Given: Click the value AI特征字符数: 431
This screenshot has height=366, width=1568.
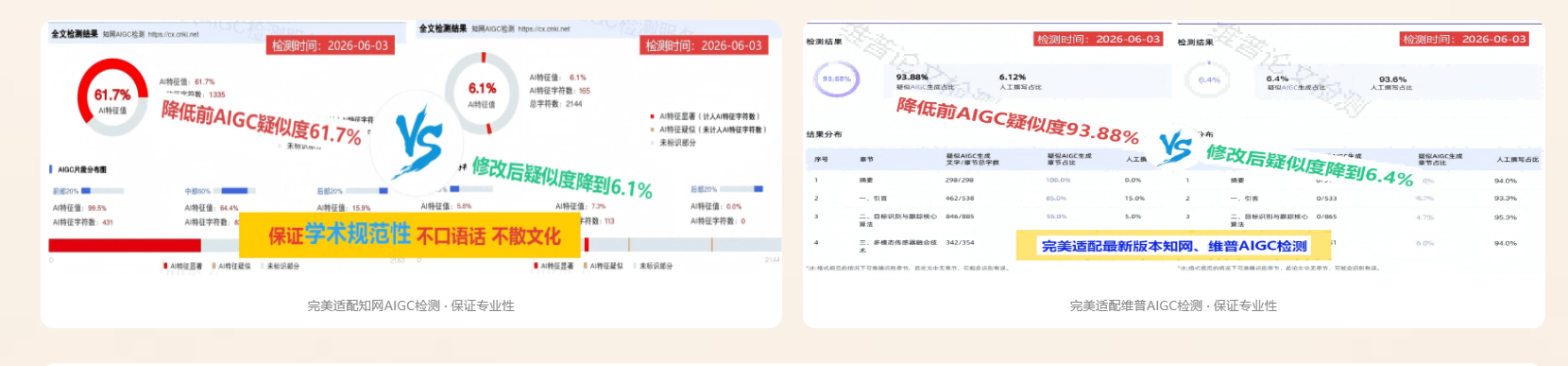Looking at the screenshot, I should click(x=83, y=222).
